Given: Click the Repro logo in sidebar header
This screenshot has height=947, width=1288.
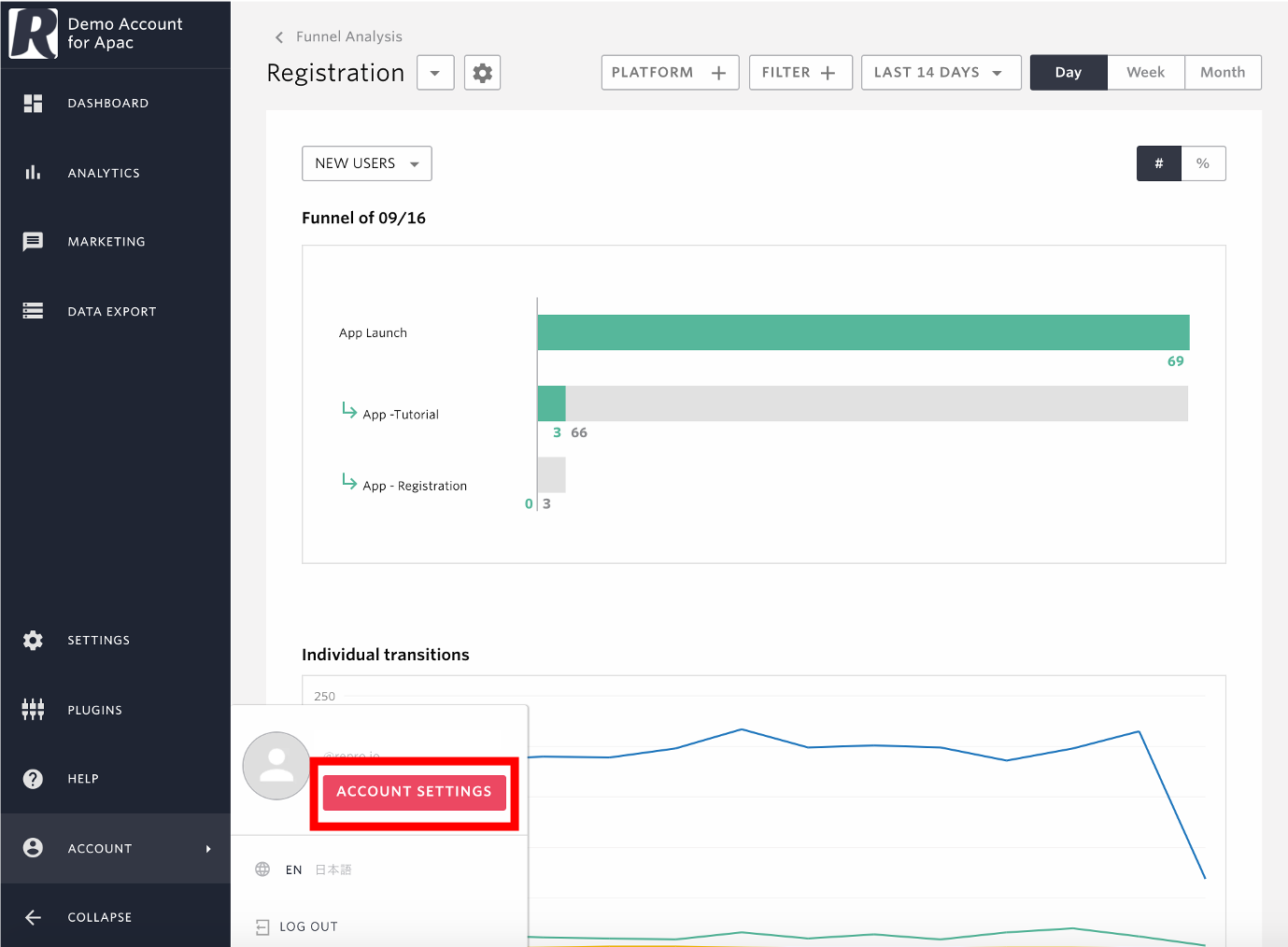Looking at the screenshot, I should [33, 34].
